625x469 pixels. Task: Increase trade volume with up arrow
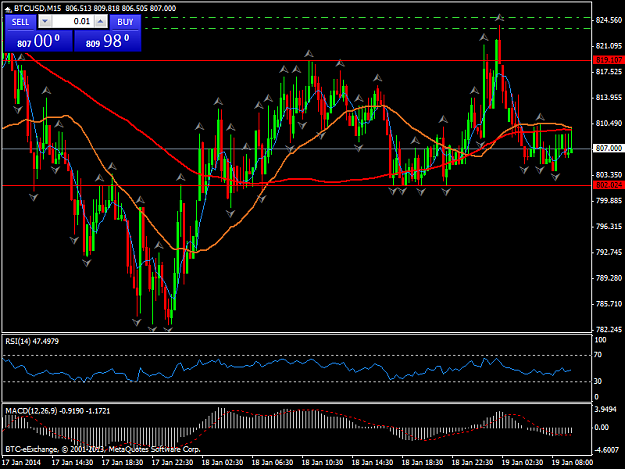pos(101,22)
